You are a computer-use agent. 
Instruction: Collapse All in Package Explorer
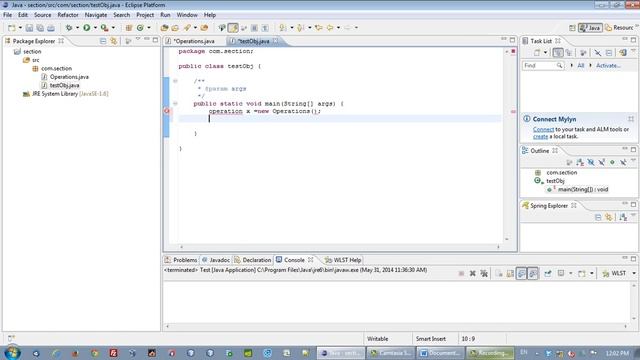point(103,41)
